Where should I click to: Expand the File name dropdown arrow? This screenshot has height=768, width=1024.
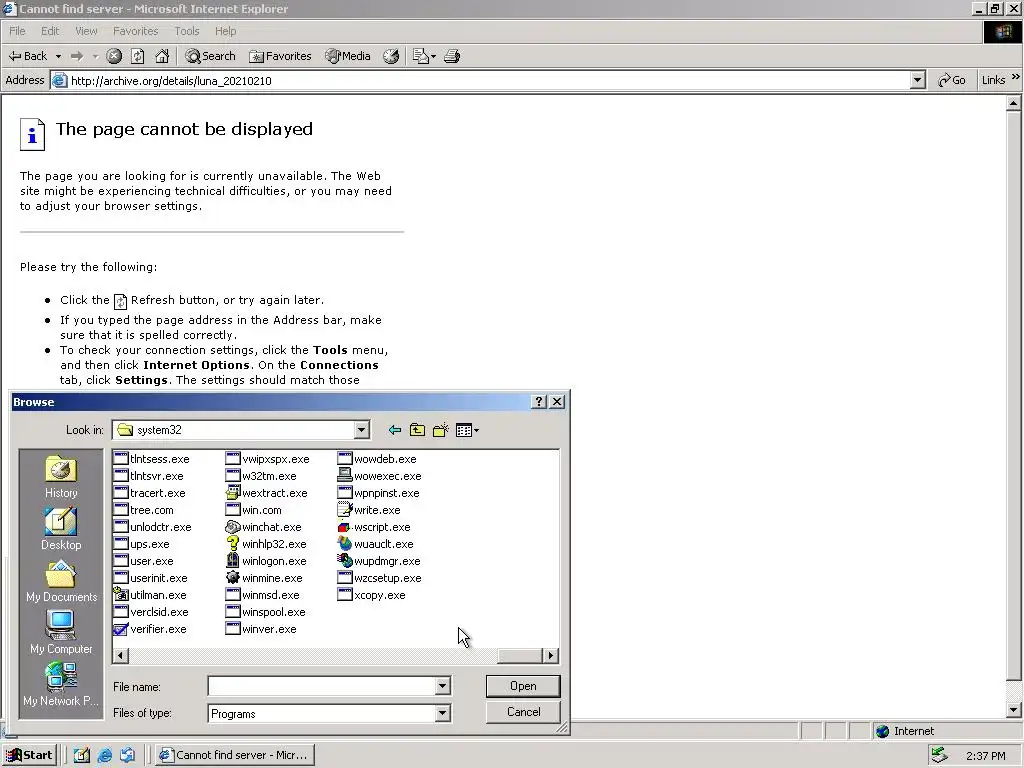(x=442, y=686)
